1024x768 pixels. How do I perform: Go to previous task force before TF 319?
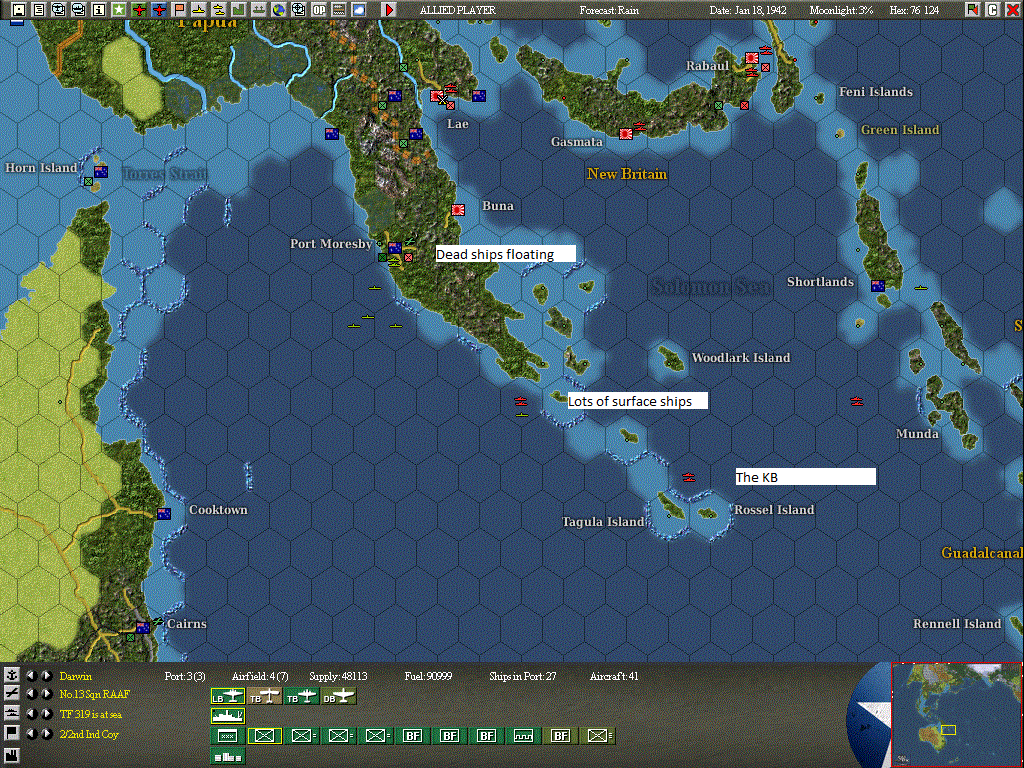point(31,714)
